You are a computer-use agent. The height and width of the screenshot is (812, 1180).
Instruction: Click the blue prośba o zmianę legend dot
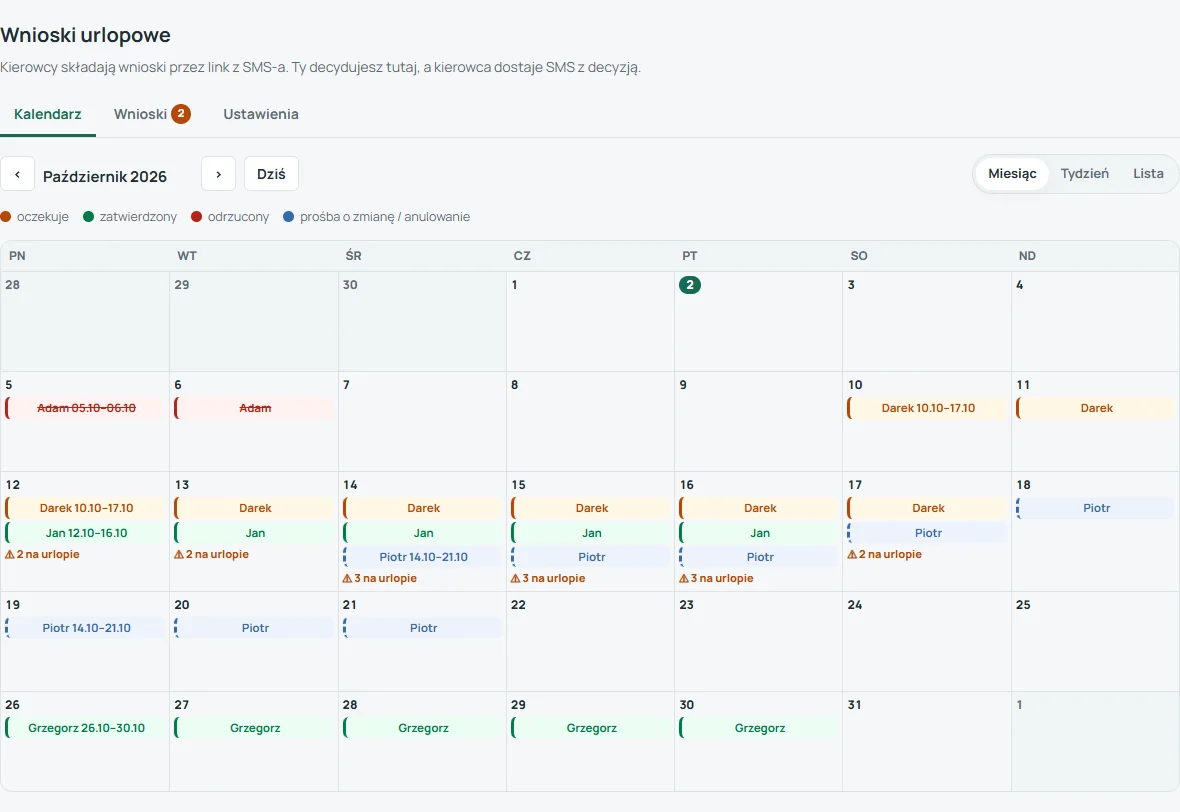tap(288, 217)
